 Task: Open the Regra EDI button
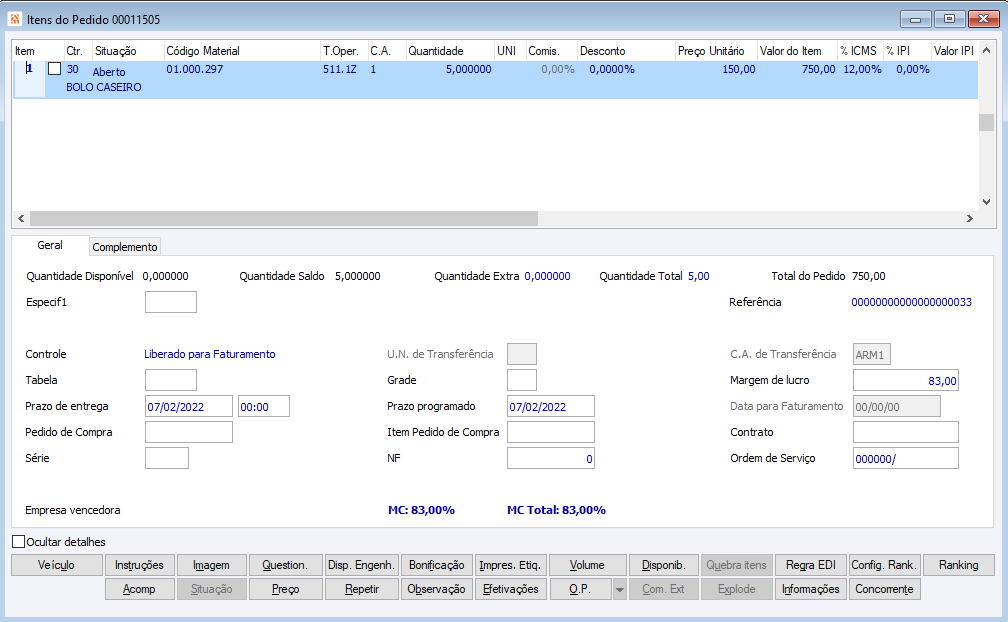click(811, 565)
